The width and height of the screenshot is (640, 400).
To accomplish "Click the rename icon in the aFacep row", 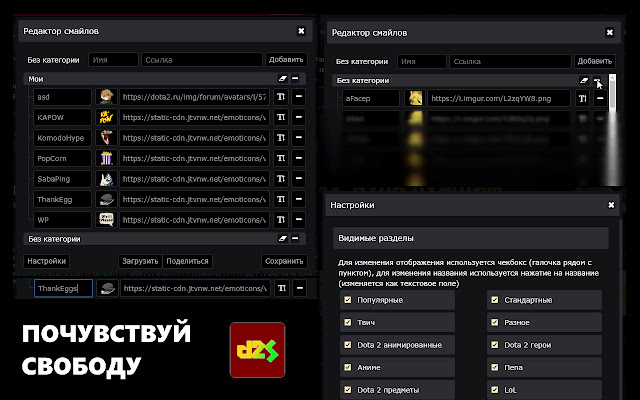I will click(x=582, y=98).
